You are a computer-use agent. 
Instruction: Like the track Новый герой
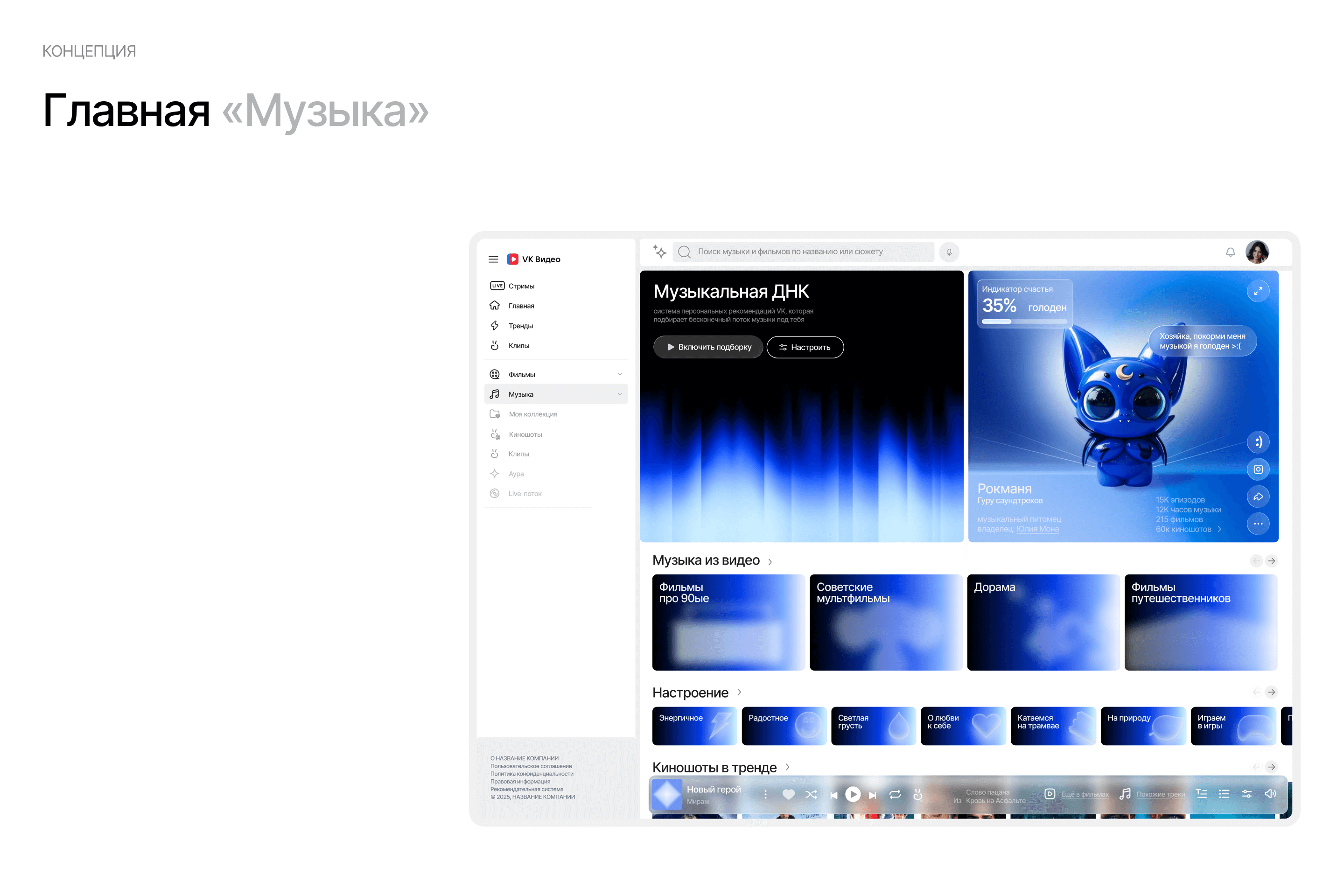788,794
